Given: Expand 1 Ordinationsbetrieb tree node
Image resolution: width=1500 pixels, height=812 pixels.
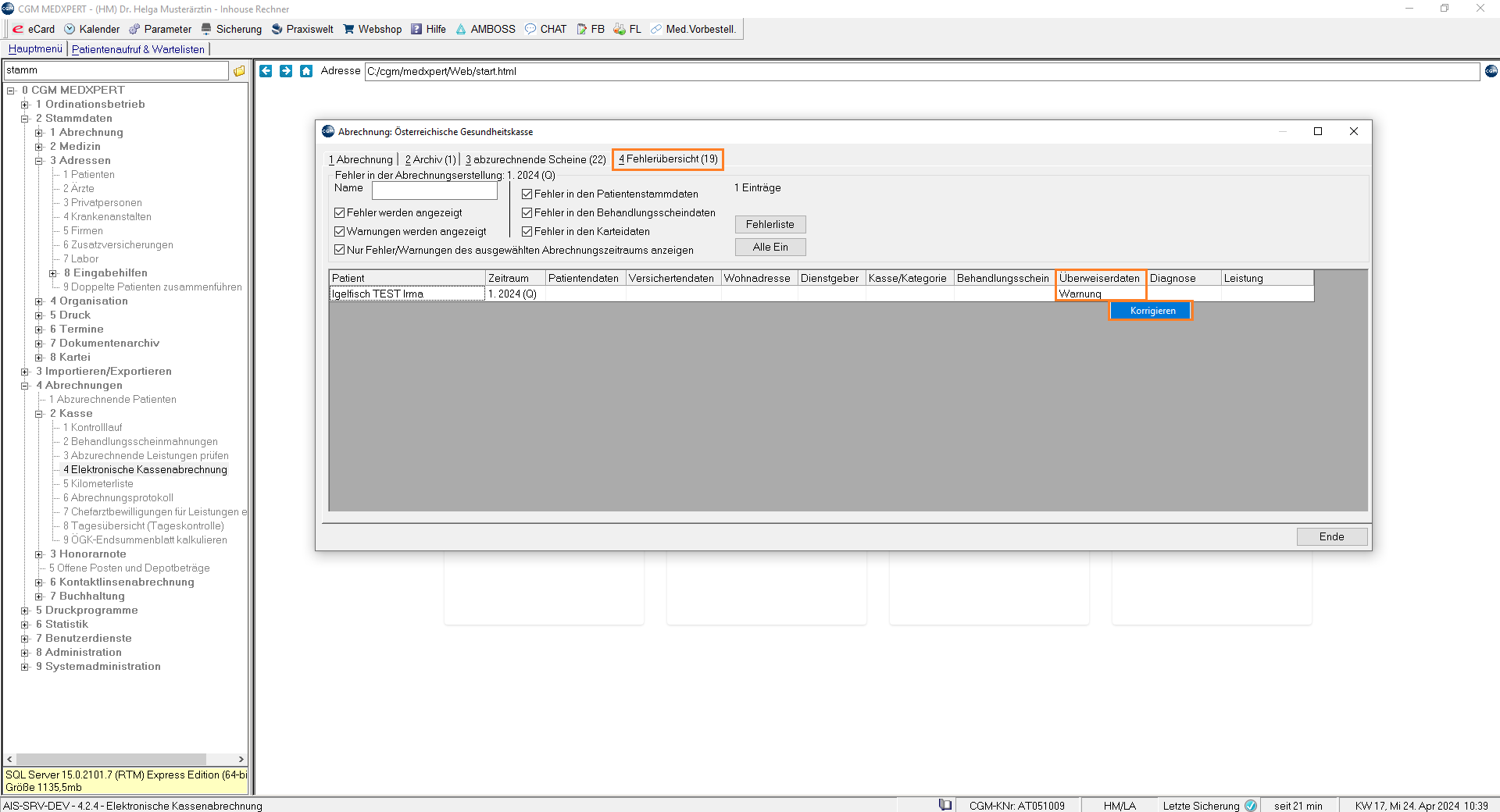Looking at the screenshot, I should pyautogui.click(x=25, y=105).
